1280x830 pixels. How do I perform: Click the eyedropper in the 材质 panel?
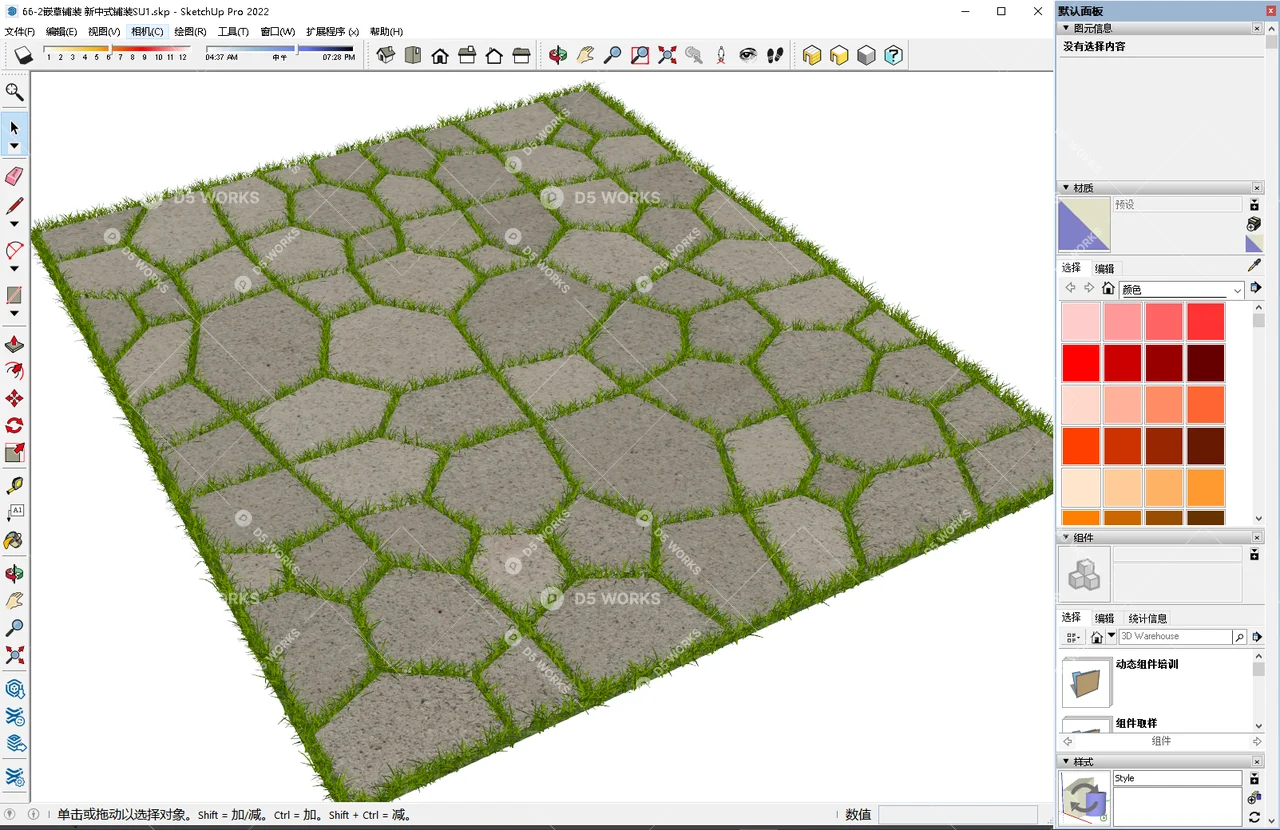pyautogui.click(x=1253, y=266)
